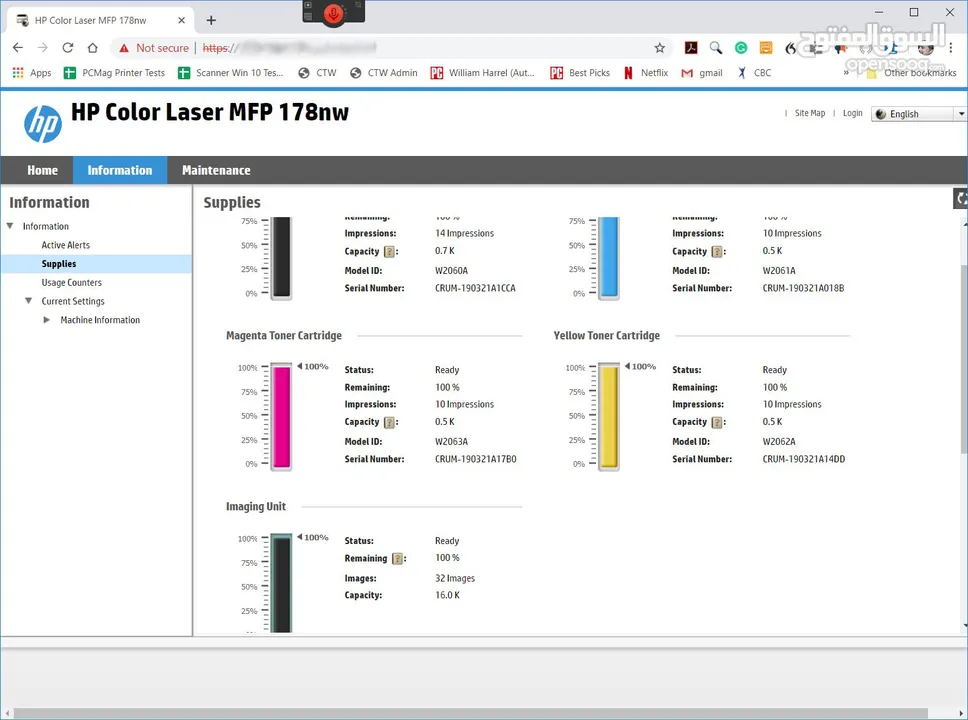Click the Black Model ID value W2060A

(451, 271)
